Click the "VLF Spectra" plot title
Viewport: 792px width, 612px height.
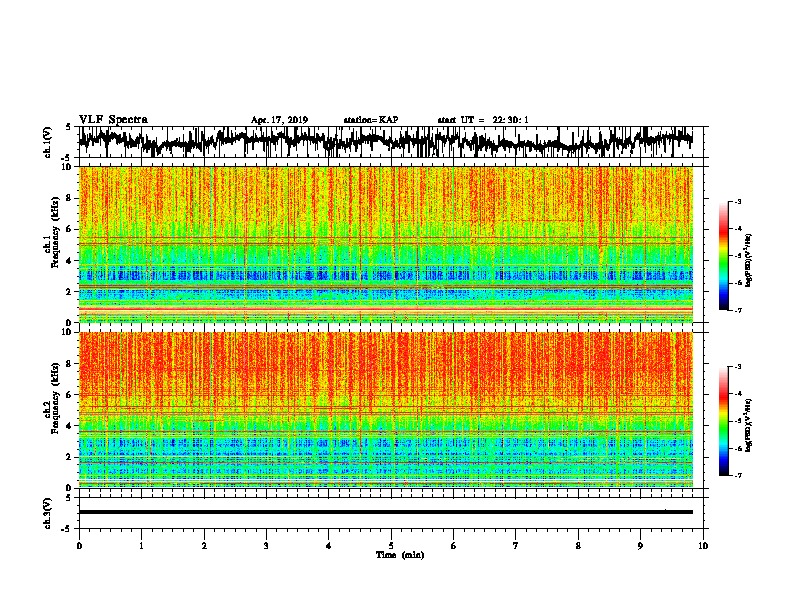[113, 120]
